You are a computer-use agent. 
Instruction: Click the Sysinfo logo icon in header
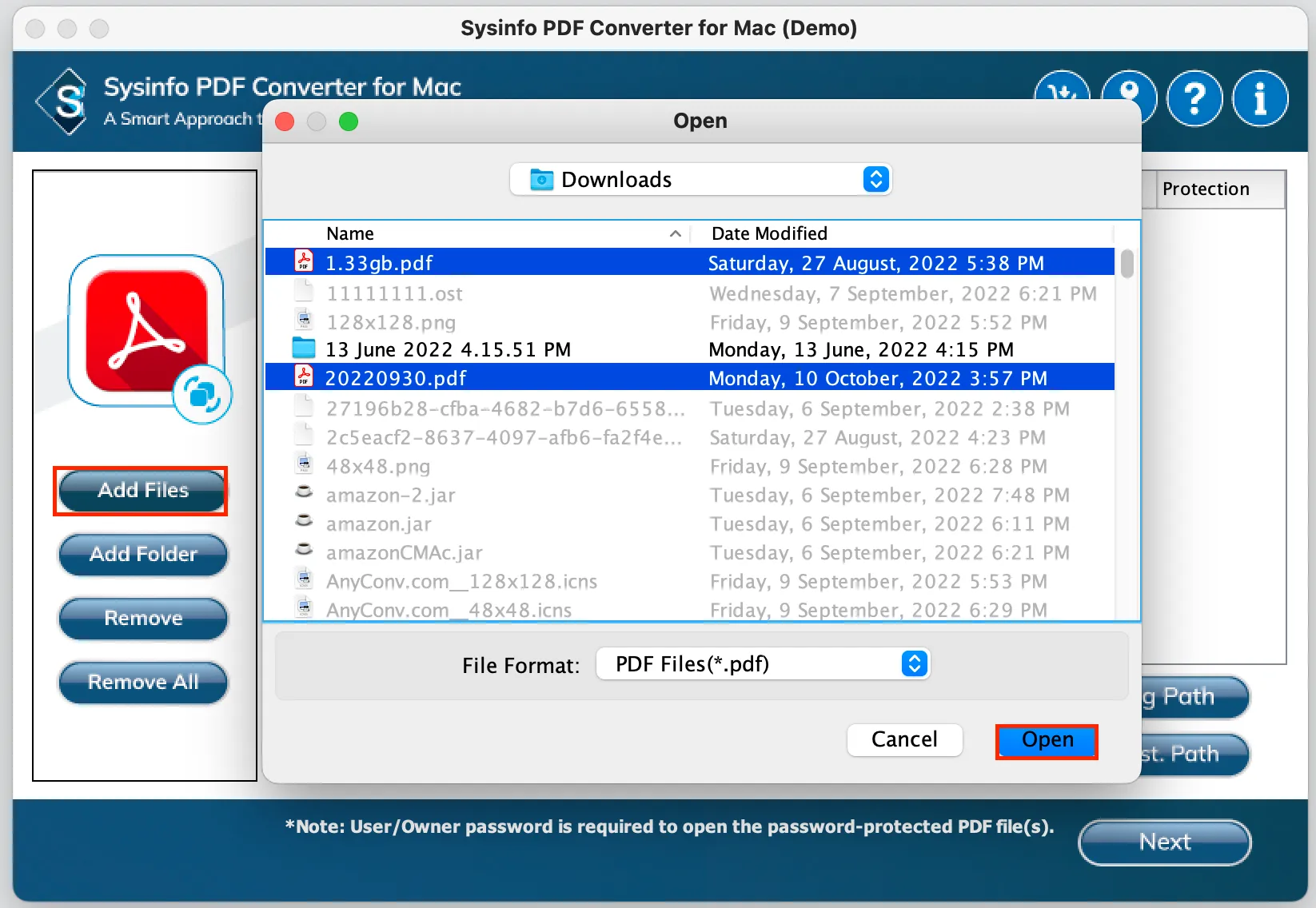point(62,101)
